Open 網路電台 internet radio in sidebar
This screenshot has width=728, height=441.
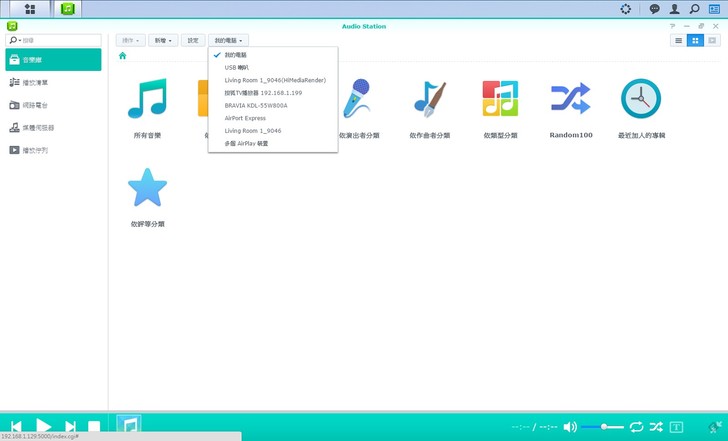[x=36, y=105]
